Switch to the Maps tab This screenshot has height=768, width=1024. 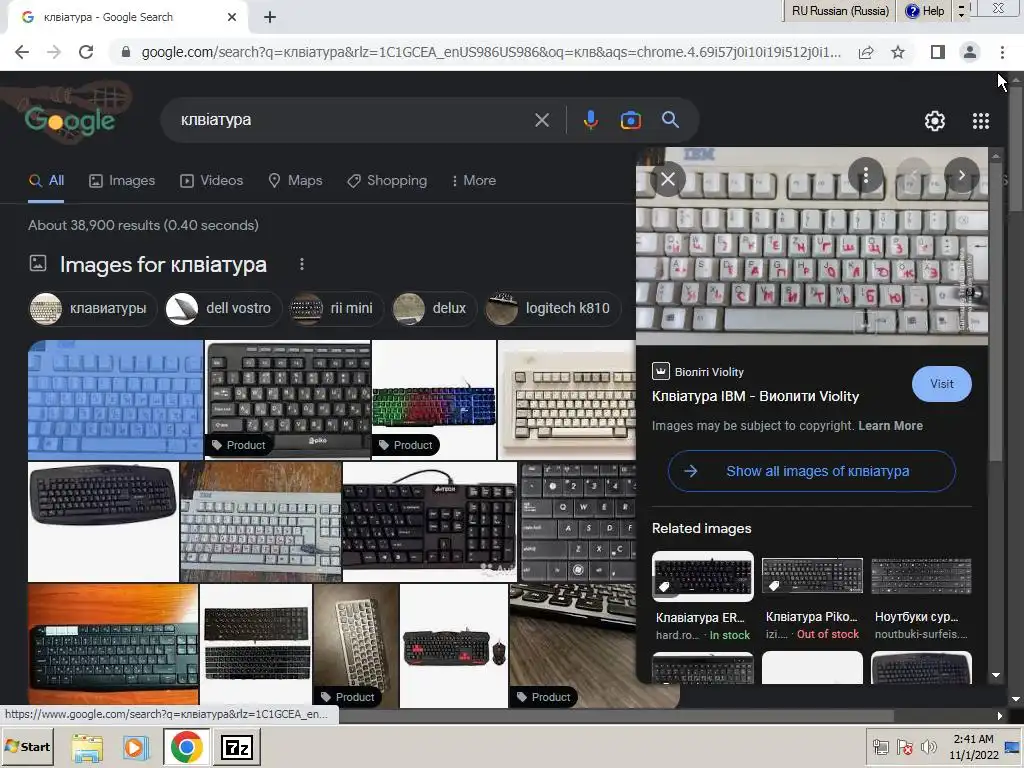pos(295,181)
